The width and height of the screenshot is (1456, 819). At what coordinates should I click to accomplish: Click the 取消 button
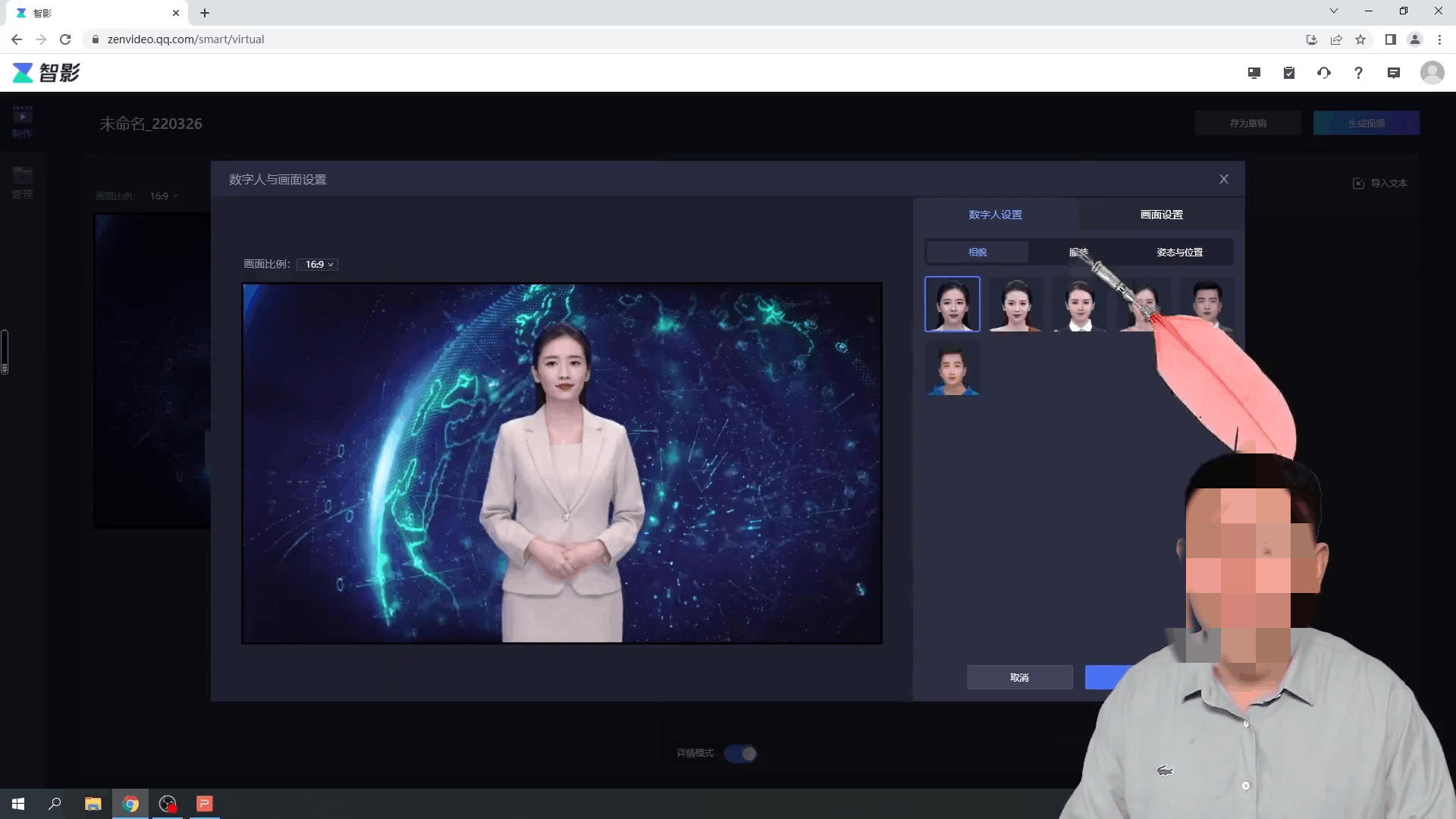pos(1020,677)
